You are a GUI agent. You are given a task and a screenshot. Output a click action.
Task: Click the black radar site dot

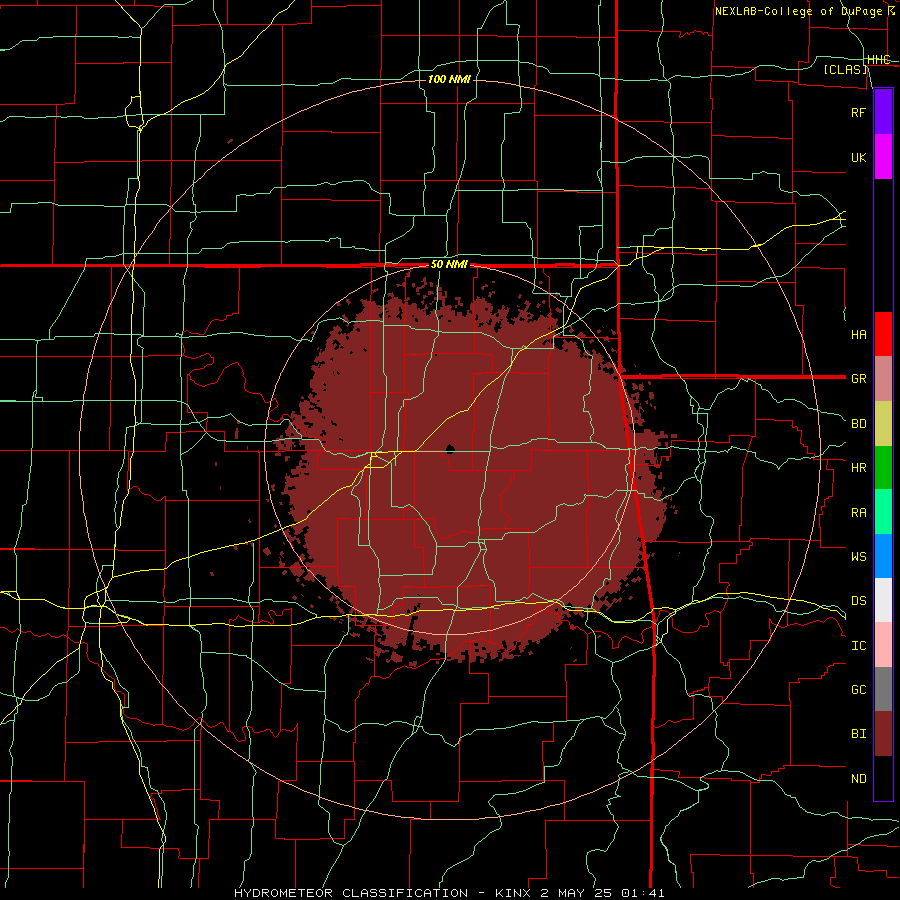[449, 449]
